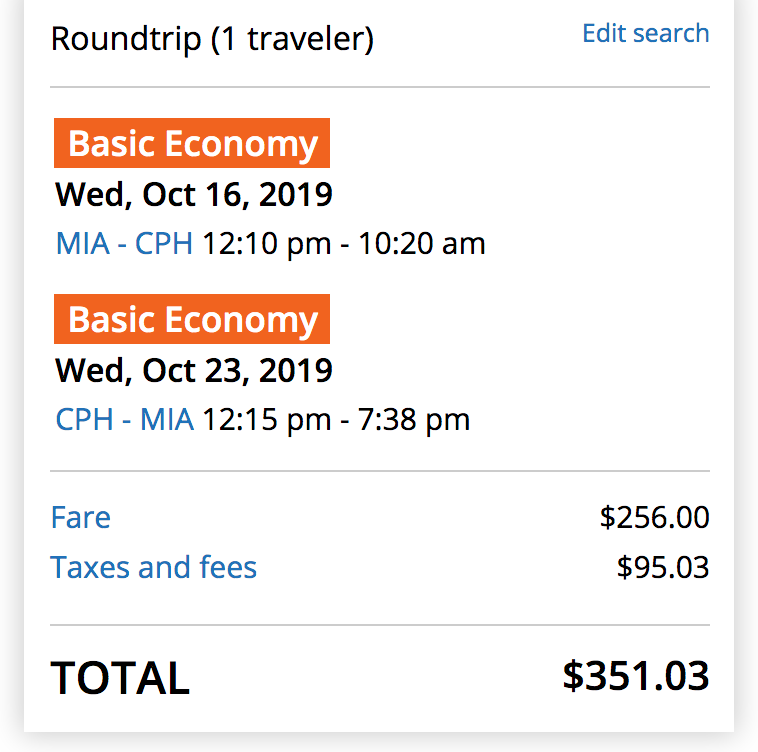
Task: Click the TOTAL label
Action: coord(120,678)
